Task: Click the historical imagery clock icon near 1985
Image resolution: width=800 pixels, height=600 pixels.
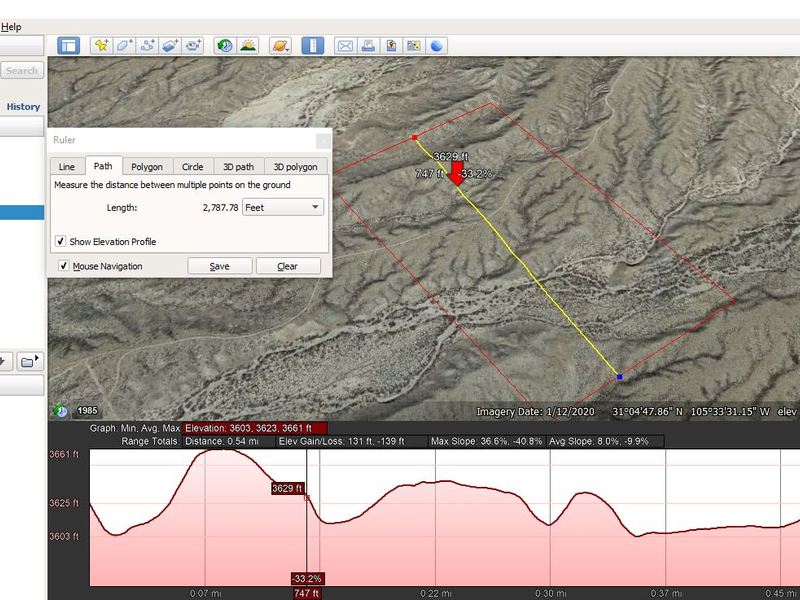Action: click(x=60, y=410)
